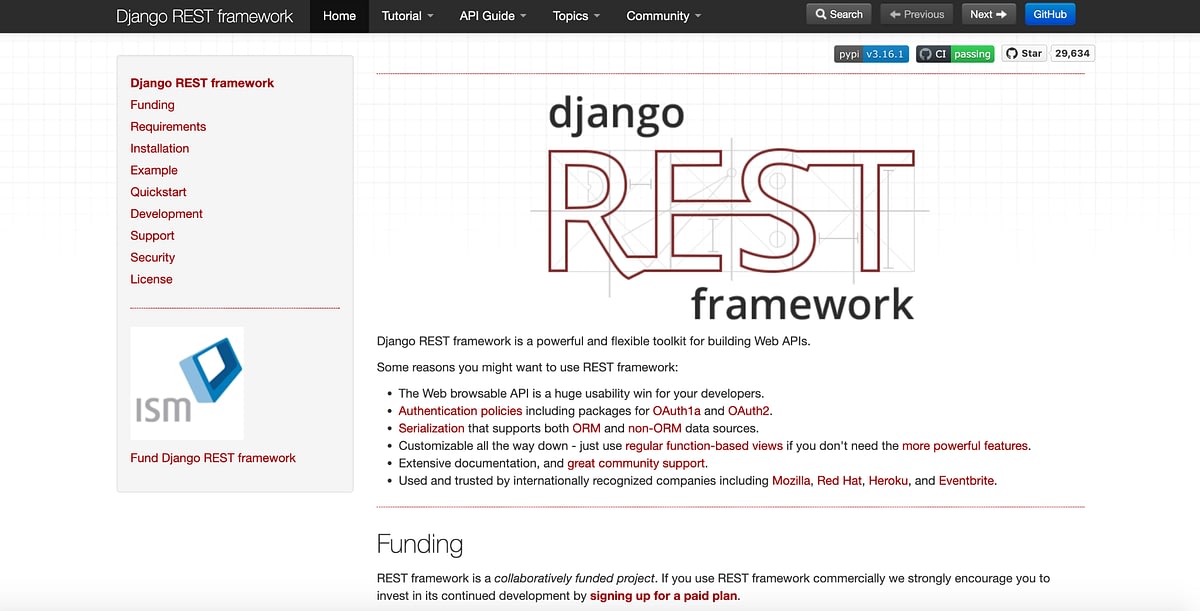Jump to Quickstart in sidebar
The image size is (1200, 611).
point(158,192)
